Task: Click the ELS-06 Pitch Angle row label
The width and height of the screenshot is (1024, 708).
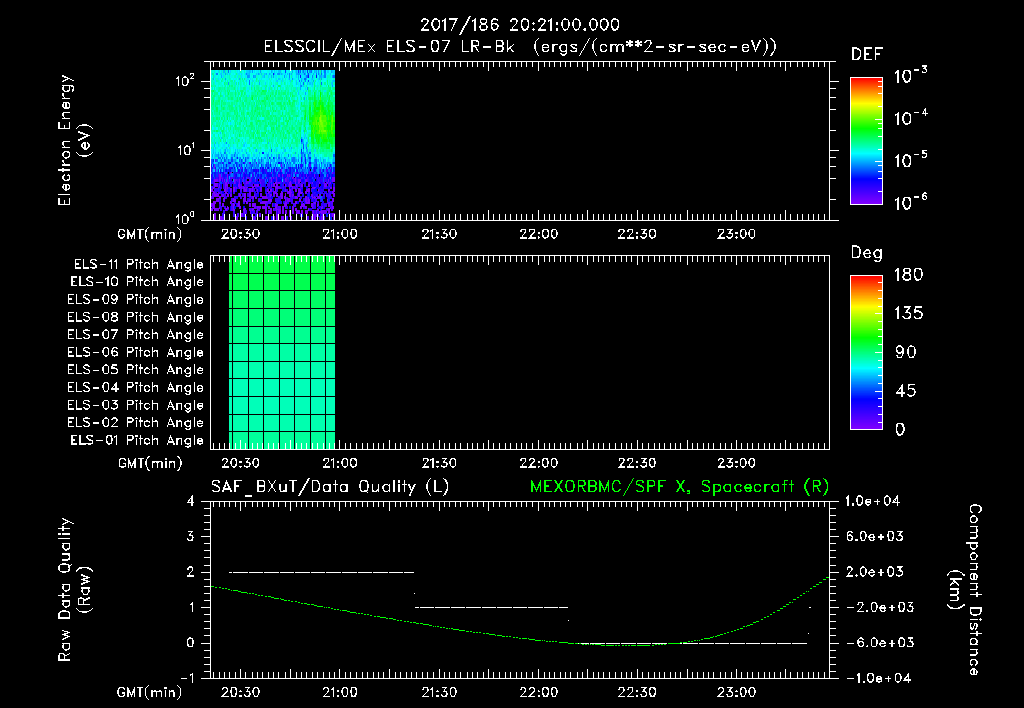Action: [x=135, y=353]
